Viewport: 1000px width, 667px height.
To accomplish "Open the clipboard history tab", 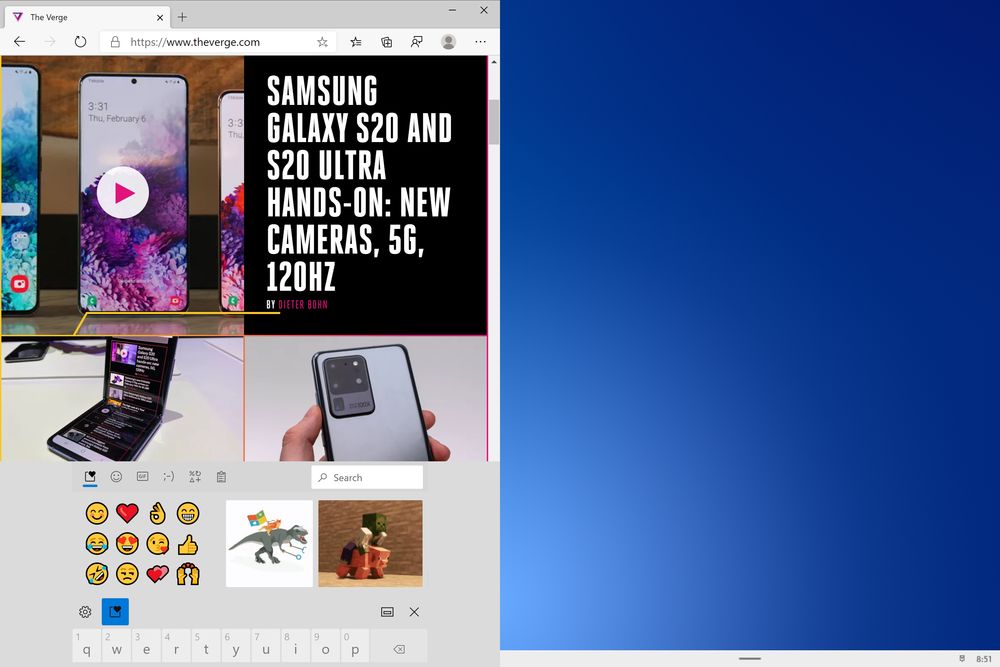I will (221, 476).
